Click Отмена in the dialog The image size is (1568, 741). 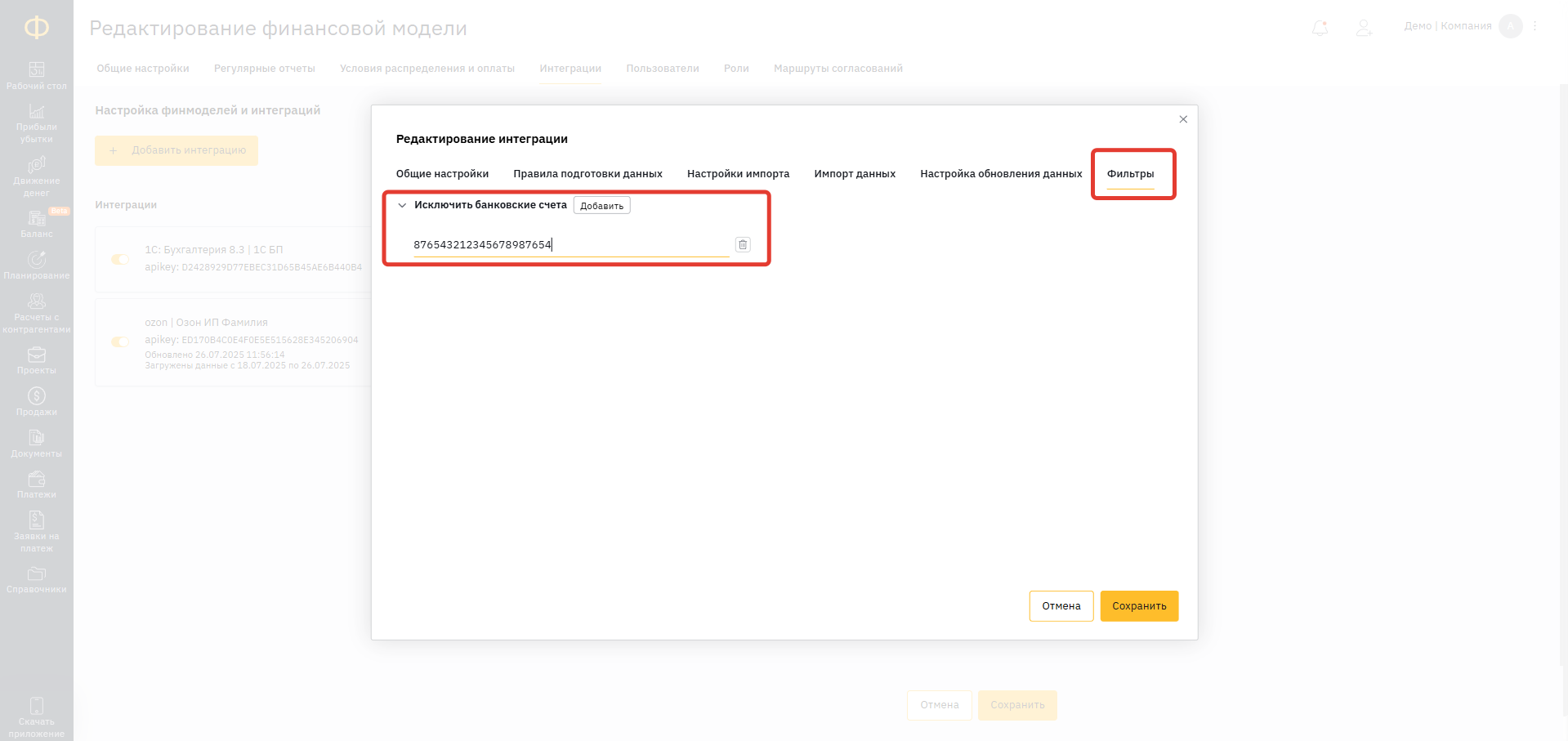coord(1061,606)
